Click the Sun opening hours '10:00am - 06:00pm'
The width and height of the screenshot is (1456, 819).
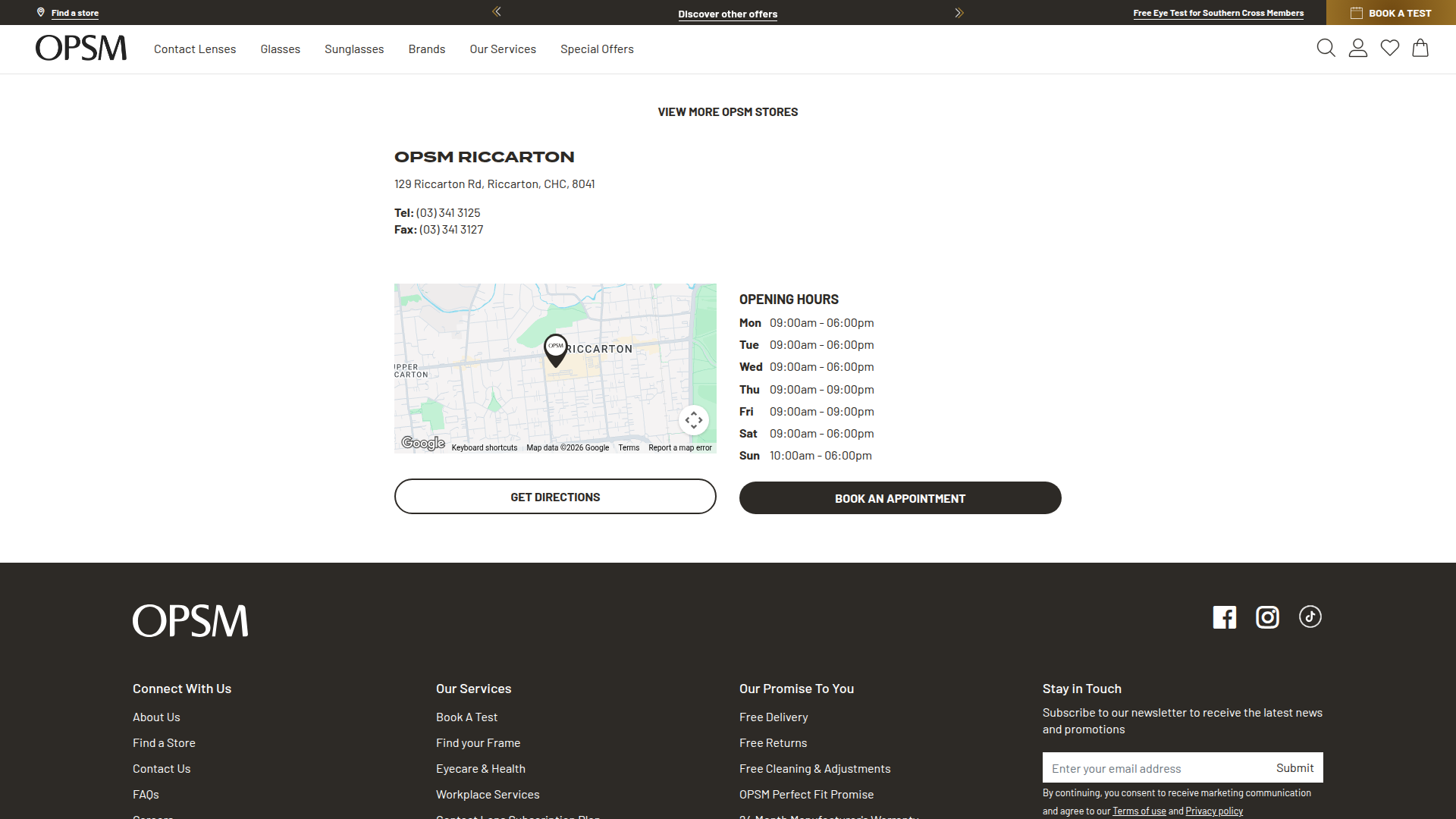[821, 456]
